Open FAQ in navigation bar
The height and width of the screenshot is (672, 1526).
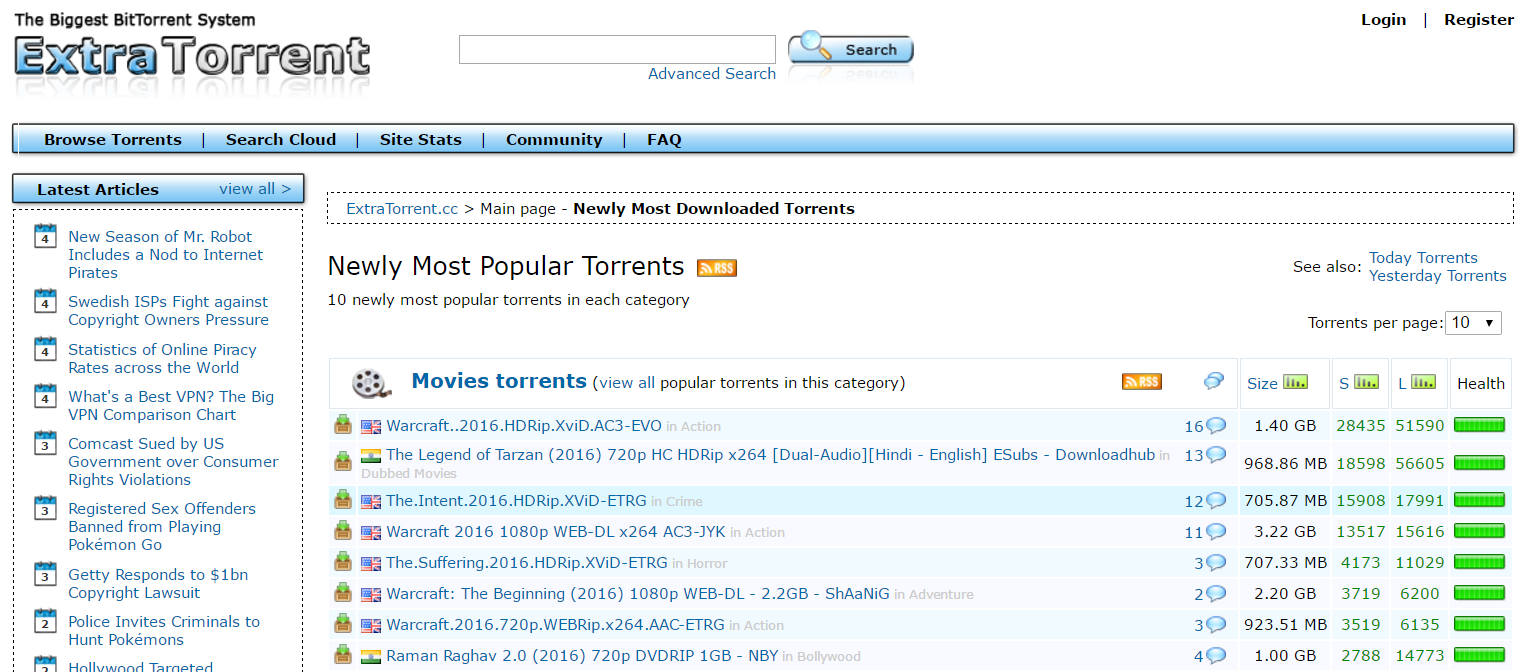coord(664,140)
